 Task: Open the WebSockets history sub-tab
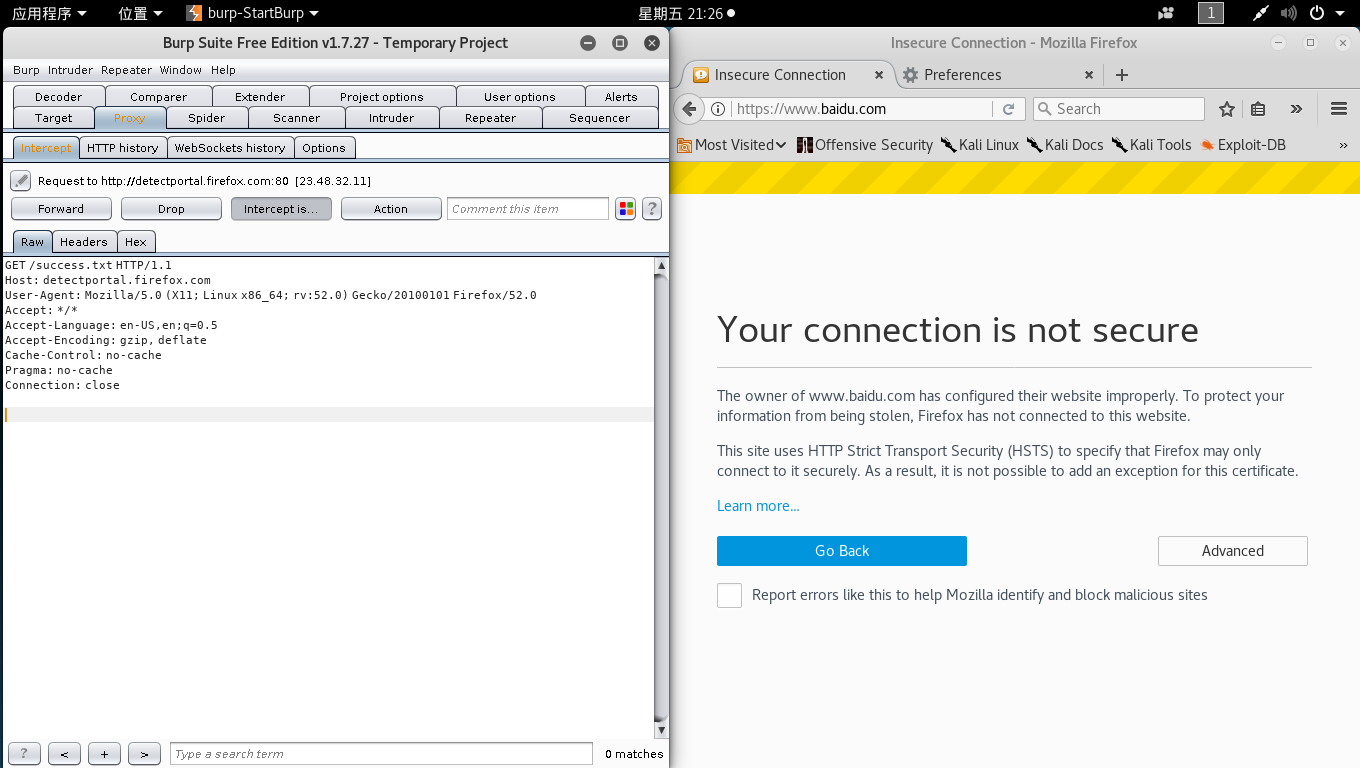coord(230,148)
